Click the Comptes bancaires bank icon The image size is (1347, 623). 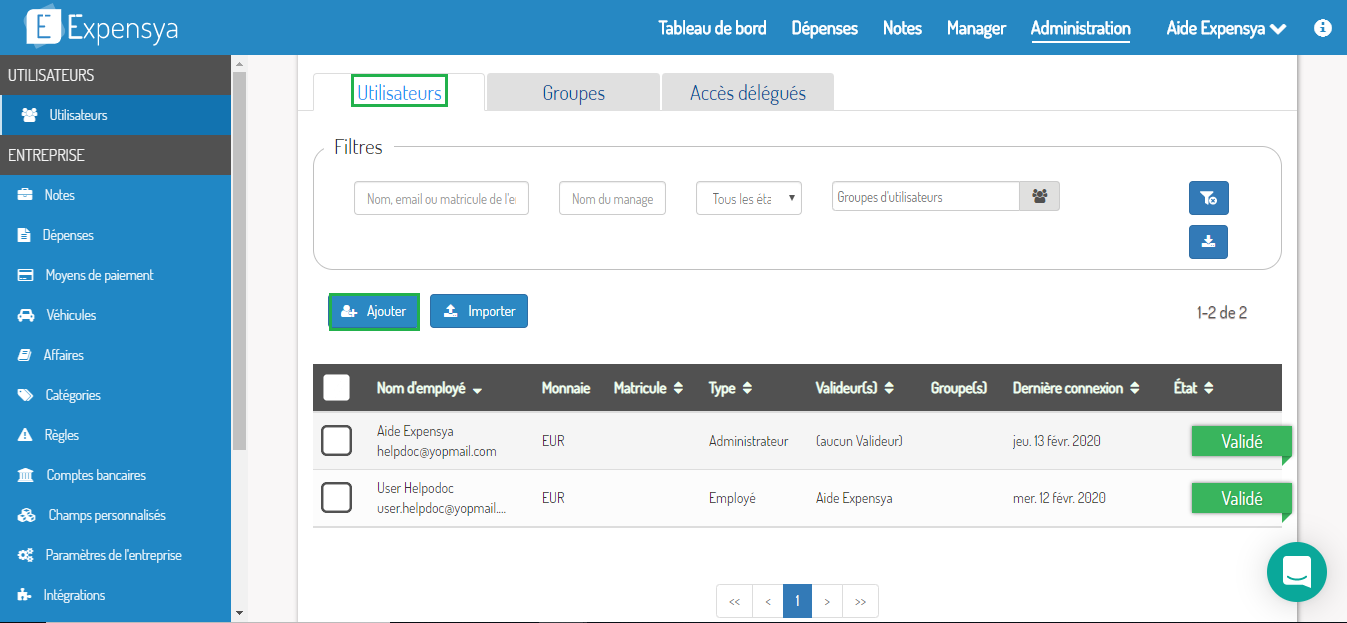pyautogui.click(x=25, y=475)
